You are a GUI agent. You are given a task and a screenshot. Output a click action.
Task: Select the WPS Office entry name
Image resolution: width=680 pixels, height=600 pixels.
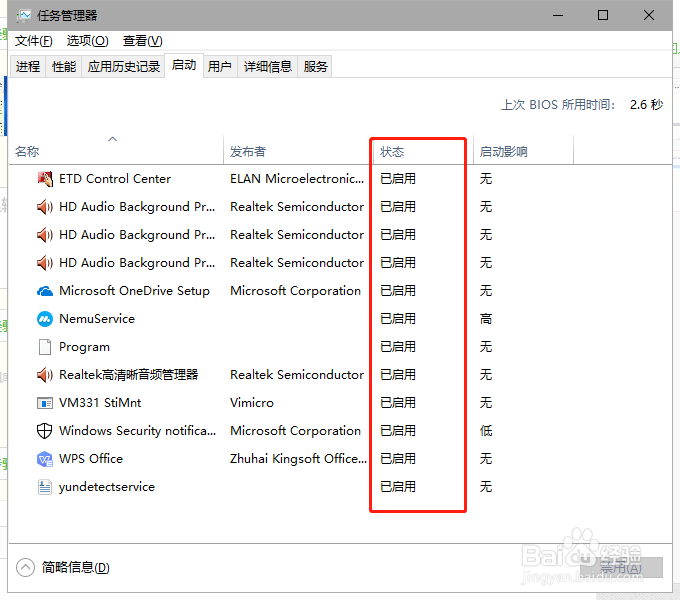tap(91, 459)
